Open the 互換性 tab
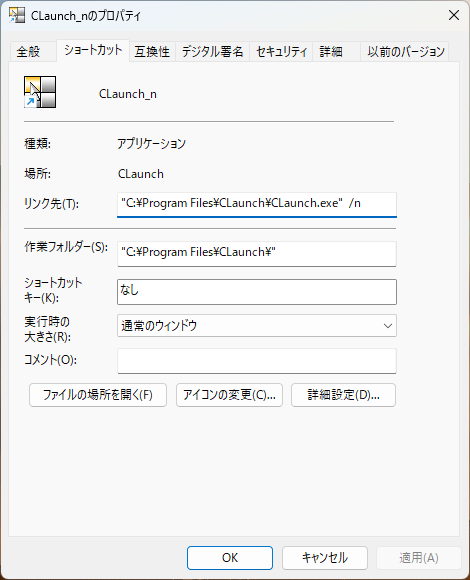 pos(152,51)
